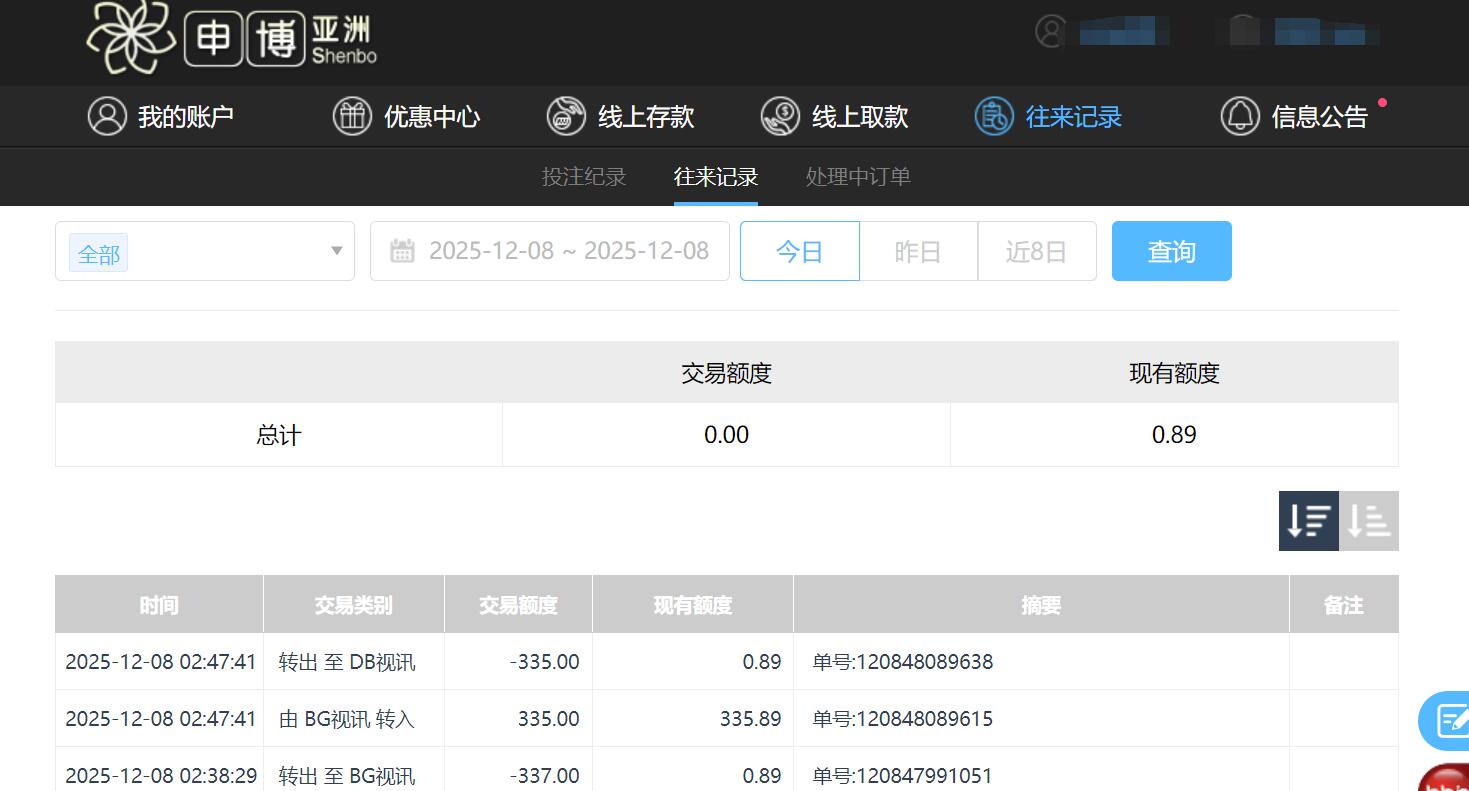Switch to the 投注纪录 tab
Screen dimensions: 1469x791
click(x=584, y=177)
